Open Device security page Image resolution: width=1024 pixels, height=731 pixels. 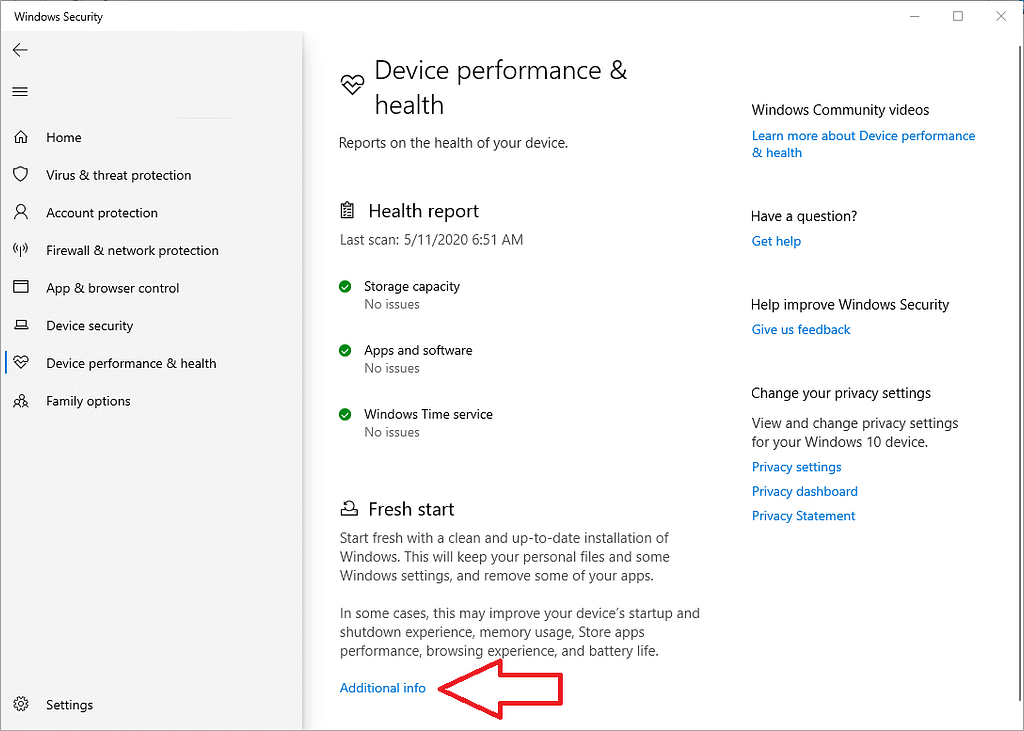click(152, 325)
